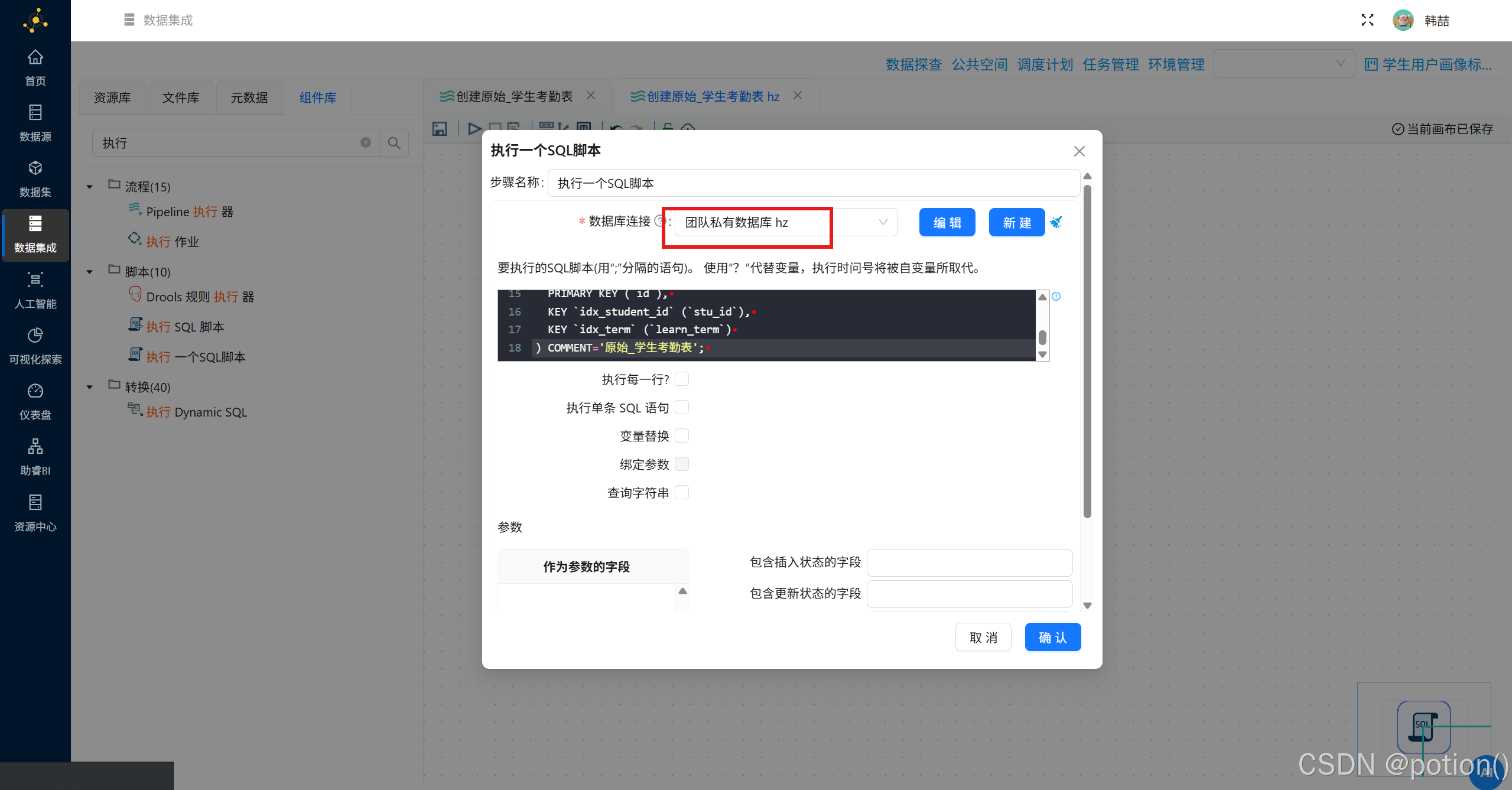The width and height of the screenshot is (1512, 790).
Task: Collapse the 转换(40) tree folder
Action: (90, 387)
